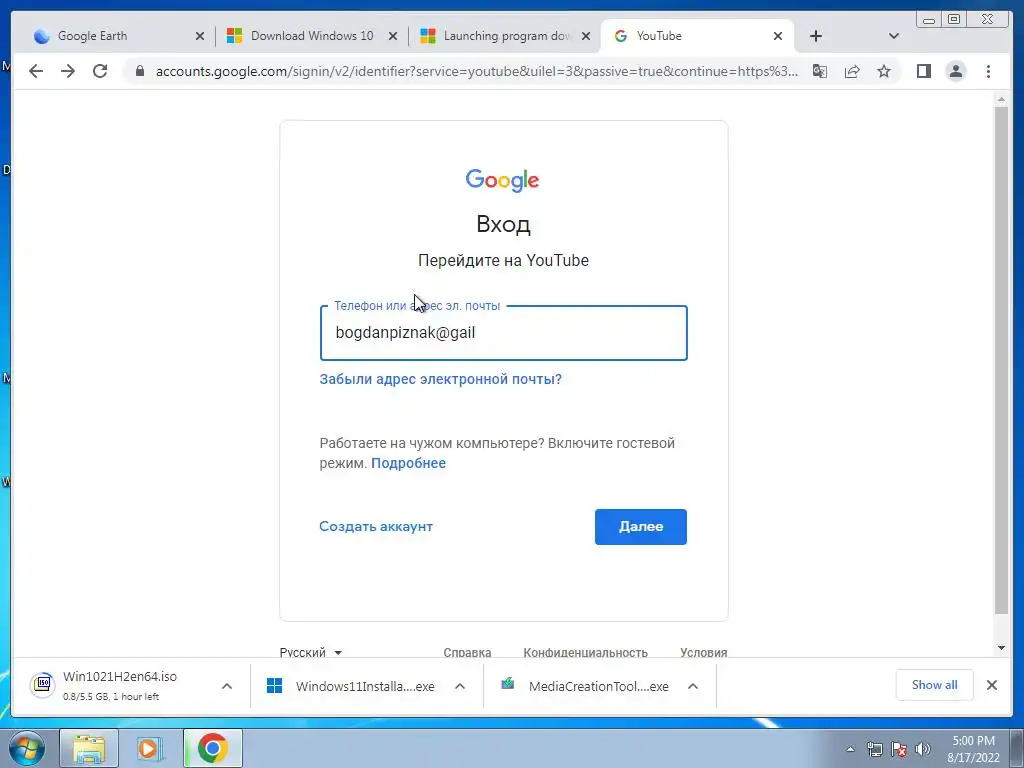Image resolution: width=1024 pixels, height=768 pixels.
Task: Click Show all downloads button
Action: point(935,685)
